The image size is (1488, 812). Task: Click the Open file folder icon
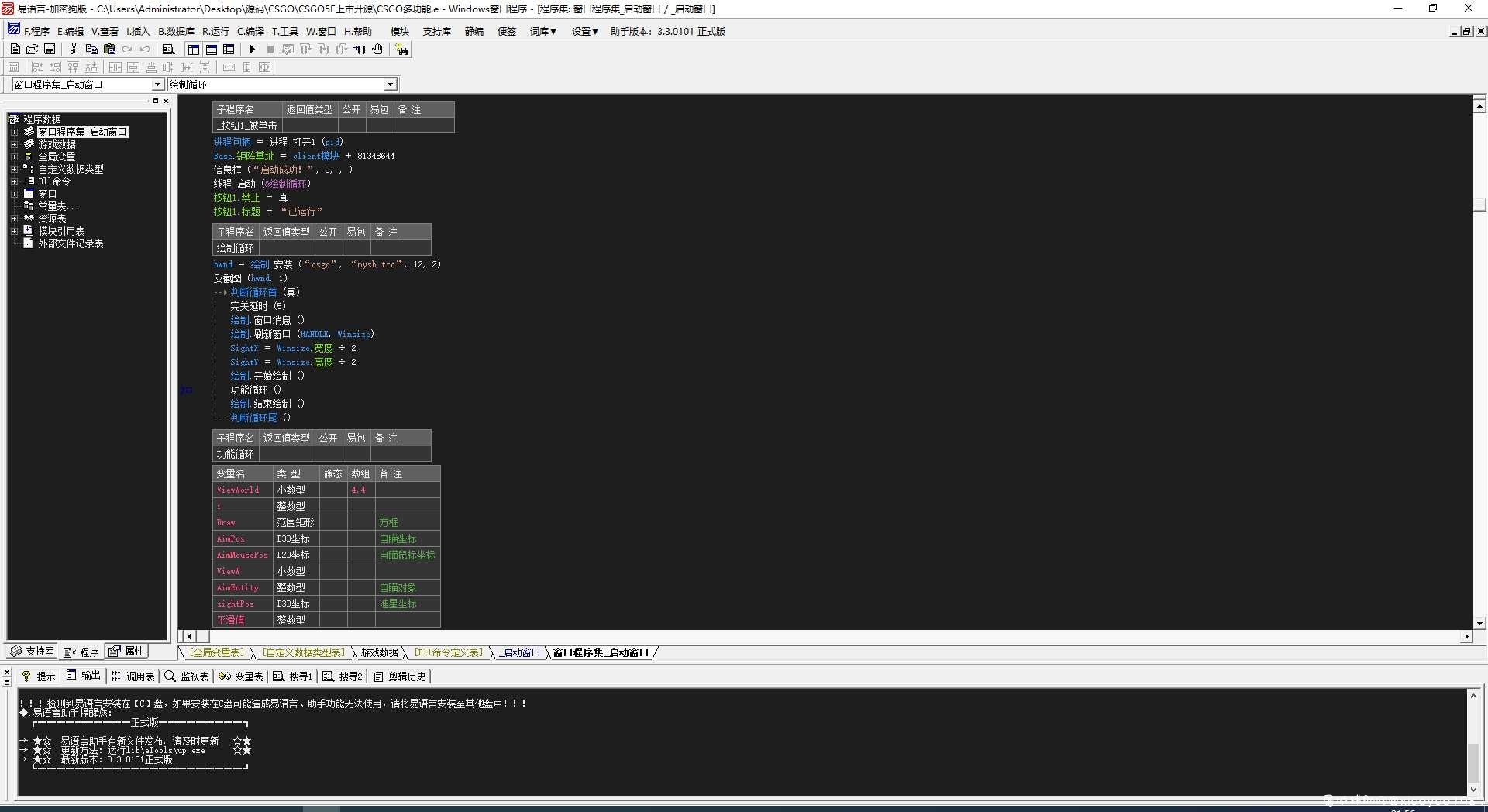(x=32, y=50)
